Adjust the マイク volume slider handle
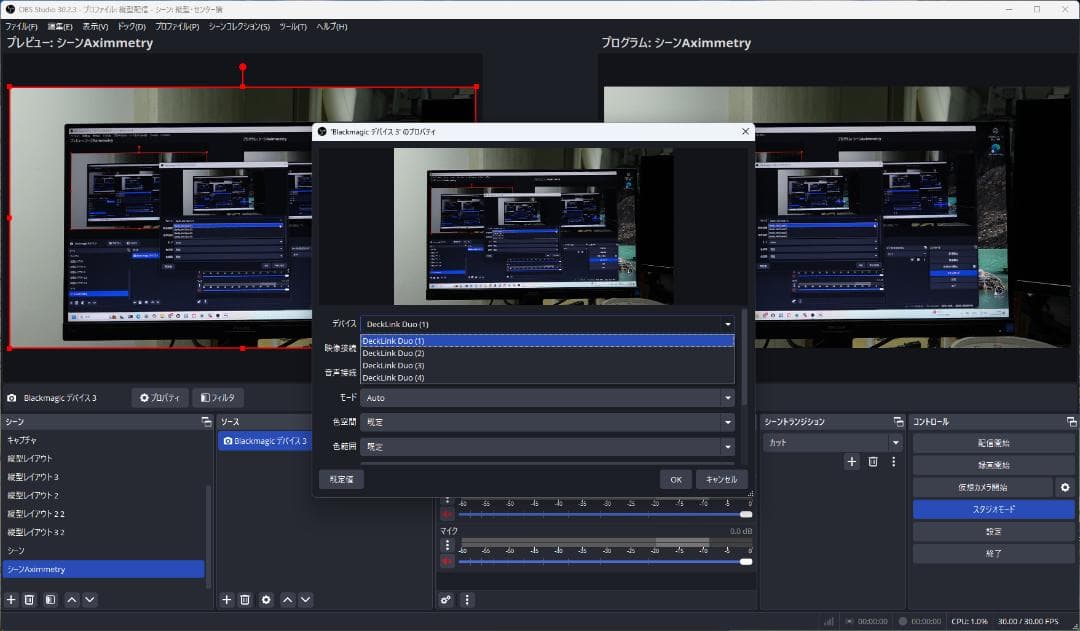 coord(746,561)
